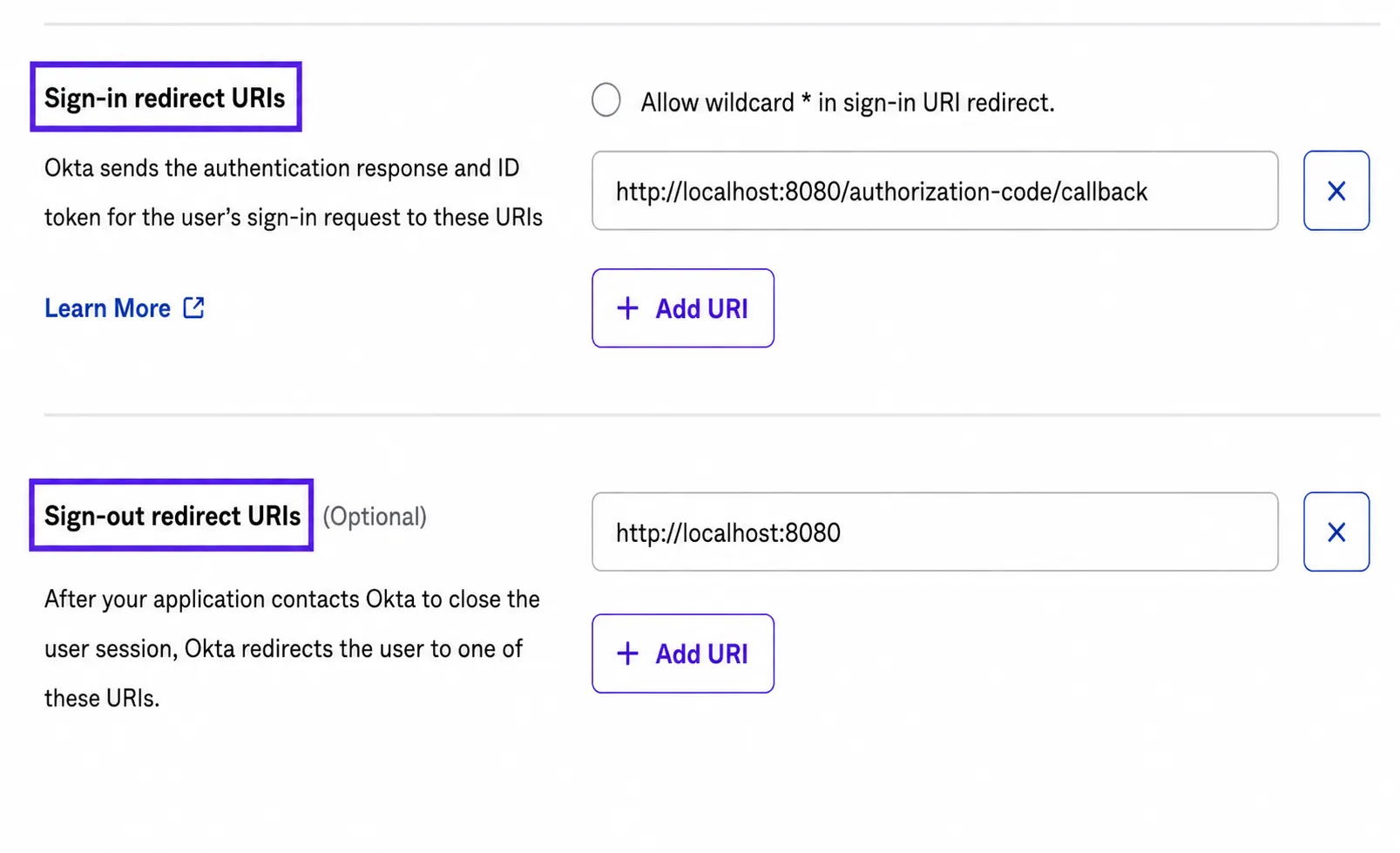Click the plus icon under Sign-out redirect URIs
The height and width of the screenshot is (853, 1400).
(x=627, y=653)
